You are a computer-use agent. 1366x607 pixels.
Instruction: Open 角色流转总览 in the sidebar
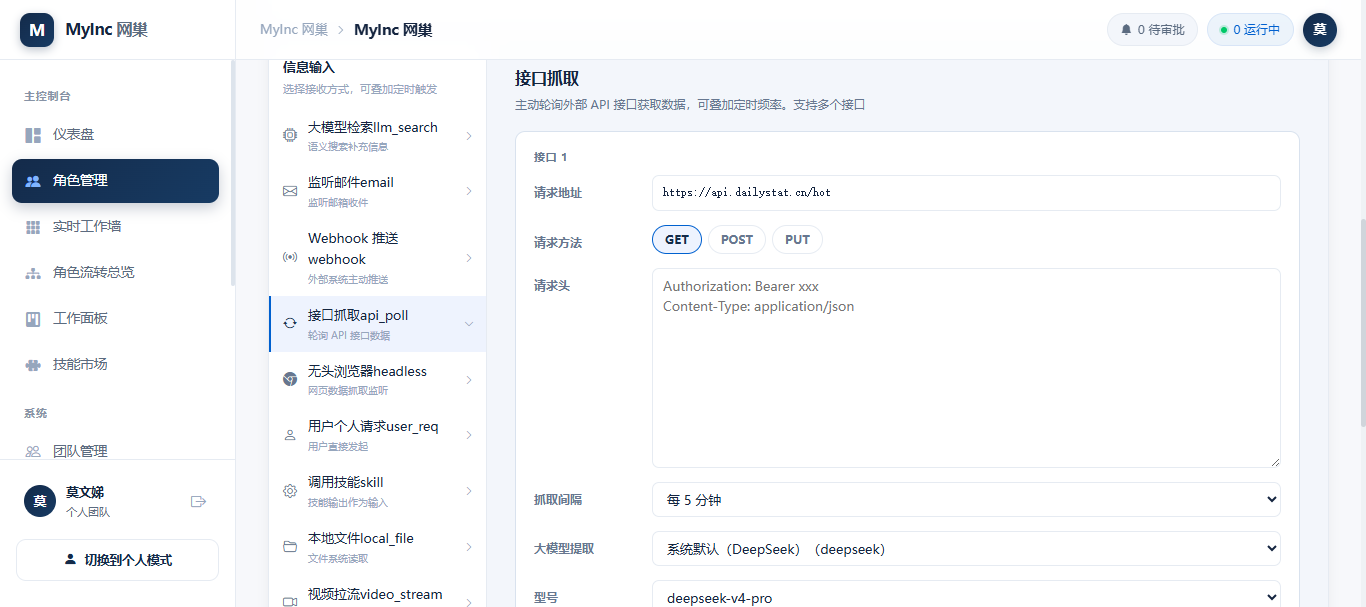click(115, 273)
